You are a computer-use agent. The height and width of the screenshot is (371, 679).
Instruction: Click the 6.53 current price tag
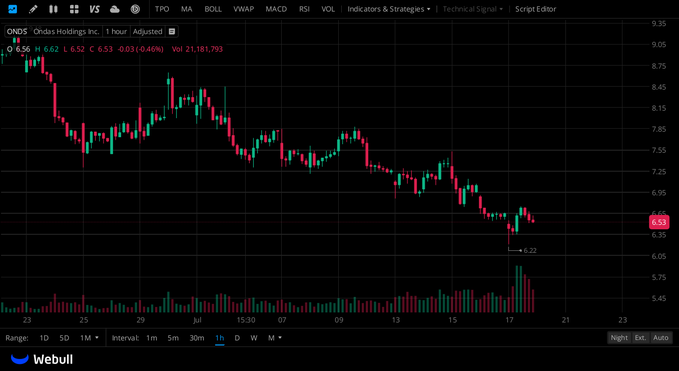[x=659, y=222]
